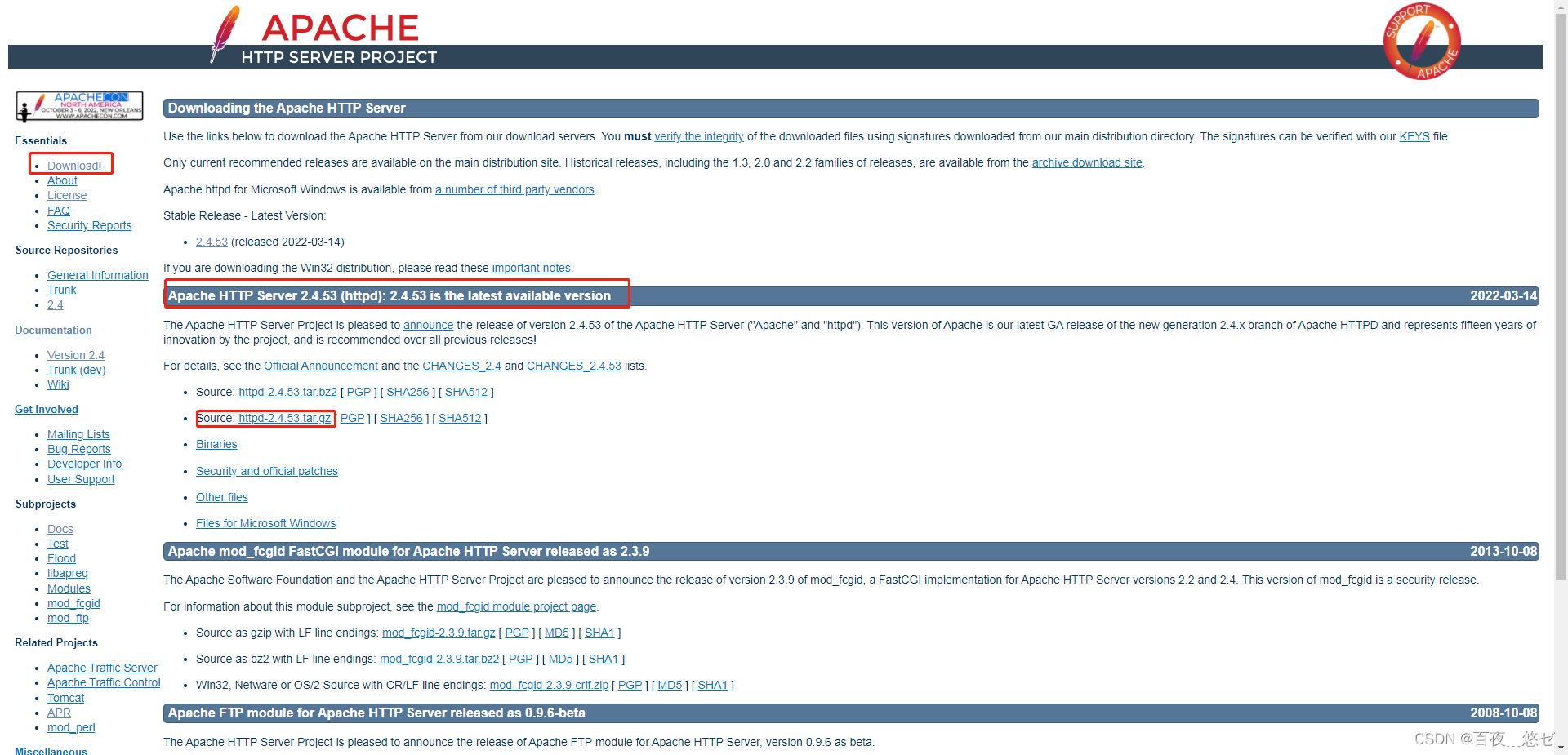Open SHA256 for the tar.bz2 source
The width and height of the screenshot is (1568, 755).
tap(408, 392)
